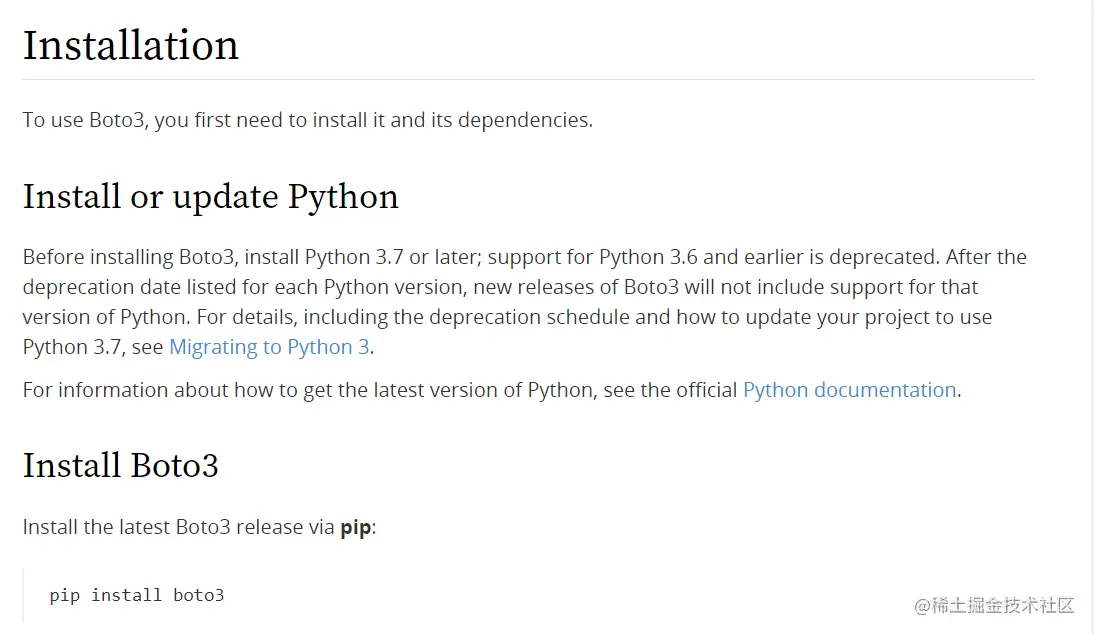Screen dimensions: 1094x635
Task: Open the Python documentation link
Action: coord(849,389)
